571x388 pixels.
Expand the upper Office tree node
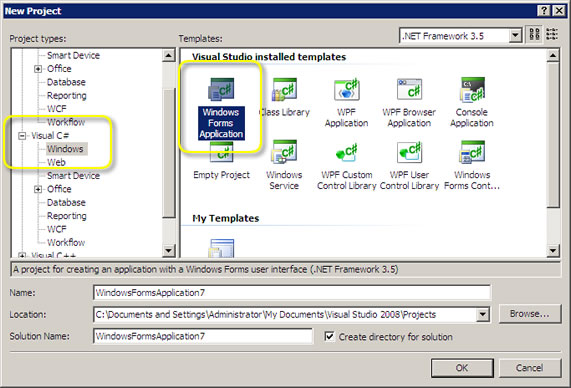click(x=38, y=69)
